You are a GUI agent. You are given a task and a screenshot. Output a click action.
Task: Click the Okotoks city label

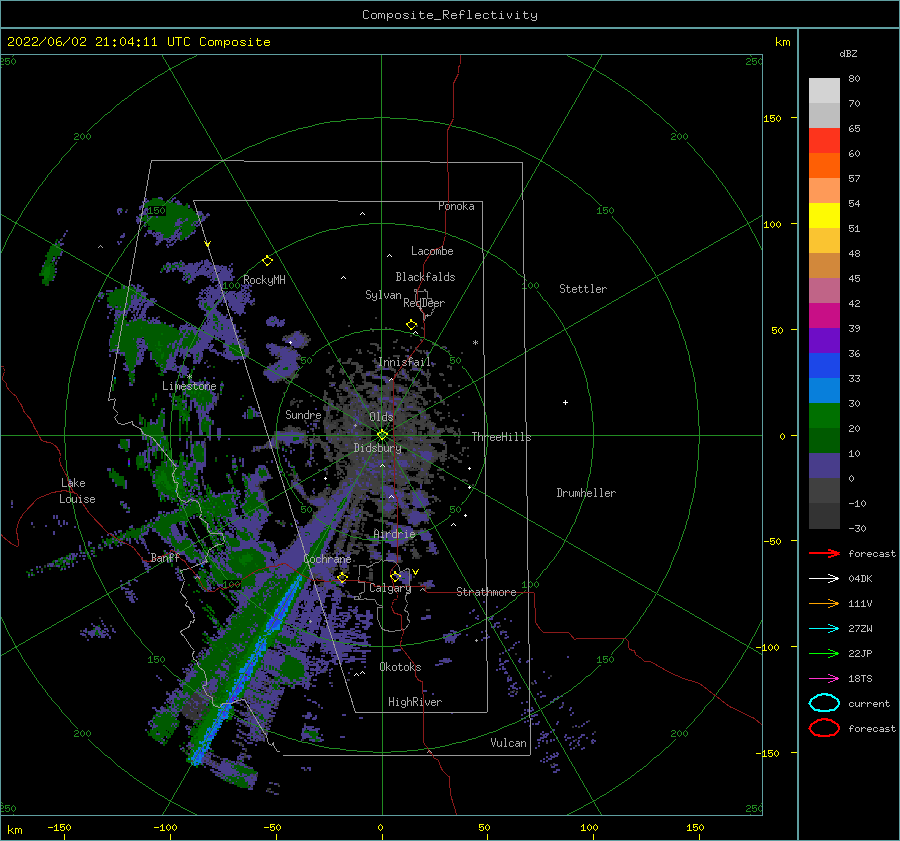pyautogui.click(x=400, y=667)
